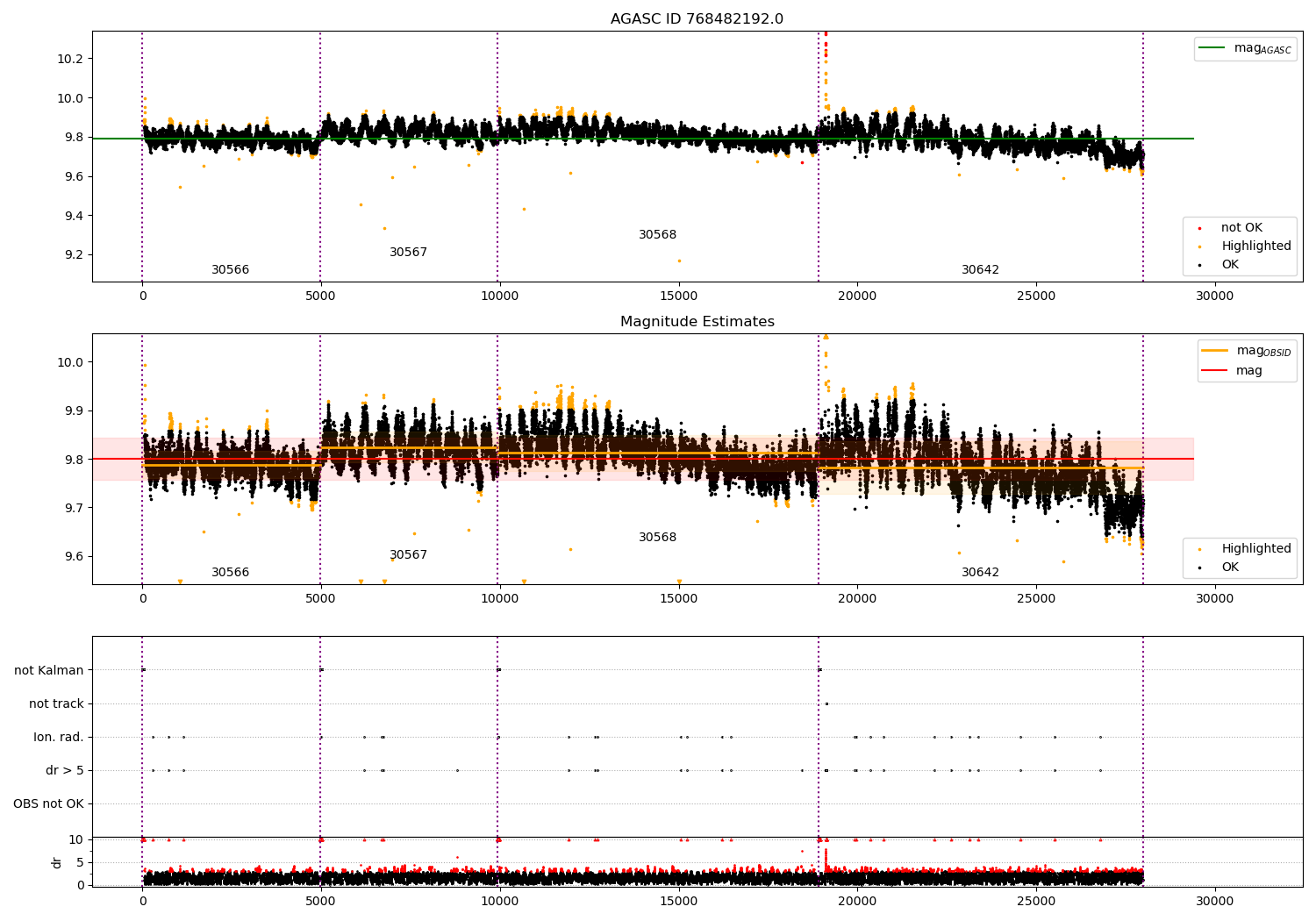Click x-tick 30000 under the top plot
Screen dimensions: 1316x921
pyautogui.click(x=1214, y=296)
